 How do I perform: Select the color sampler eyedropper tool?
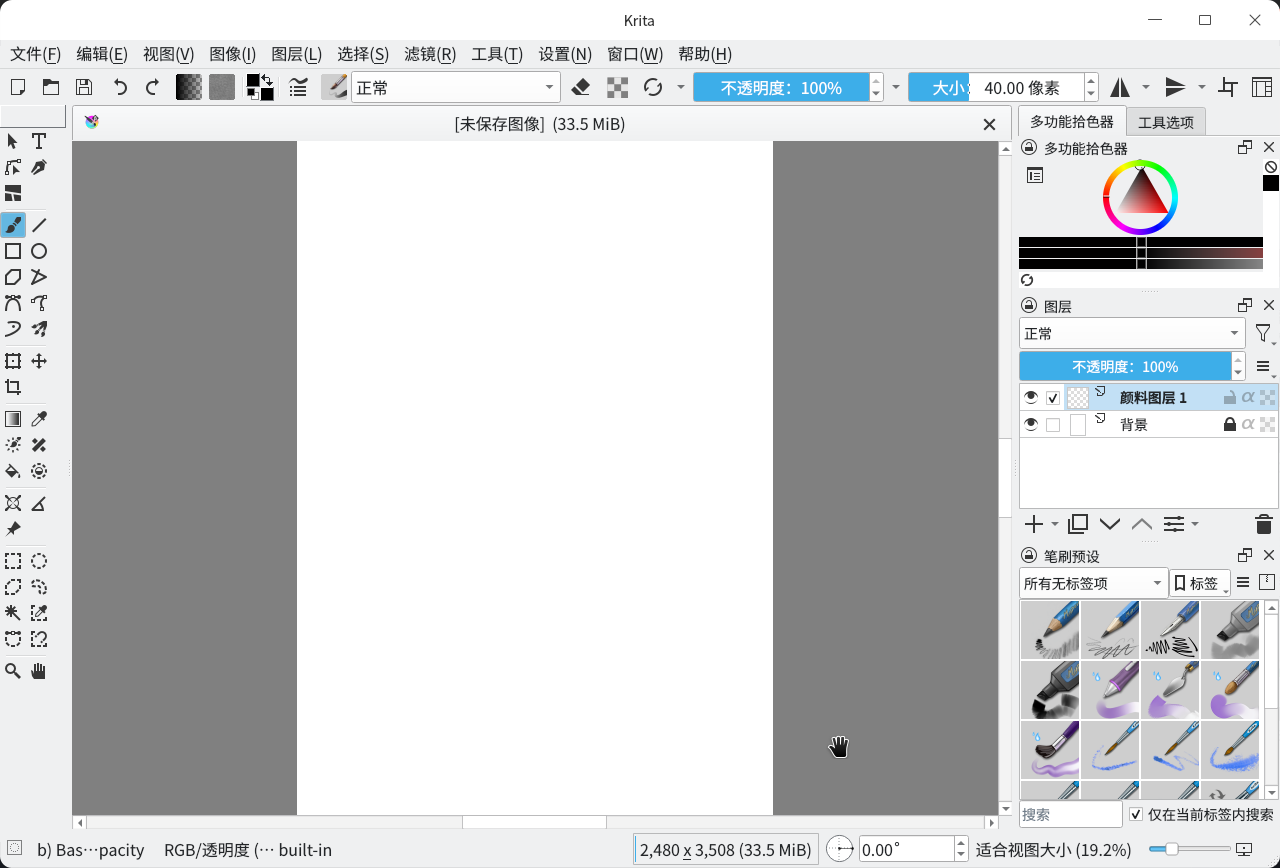(39, 419)
